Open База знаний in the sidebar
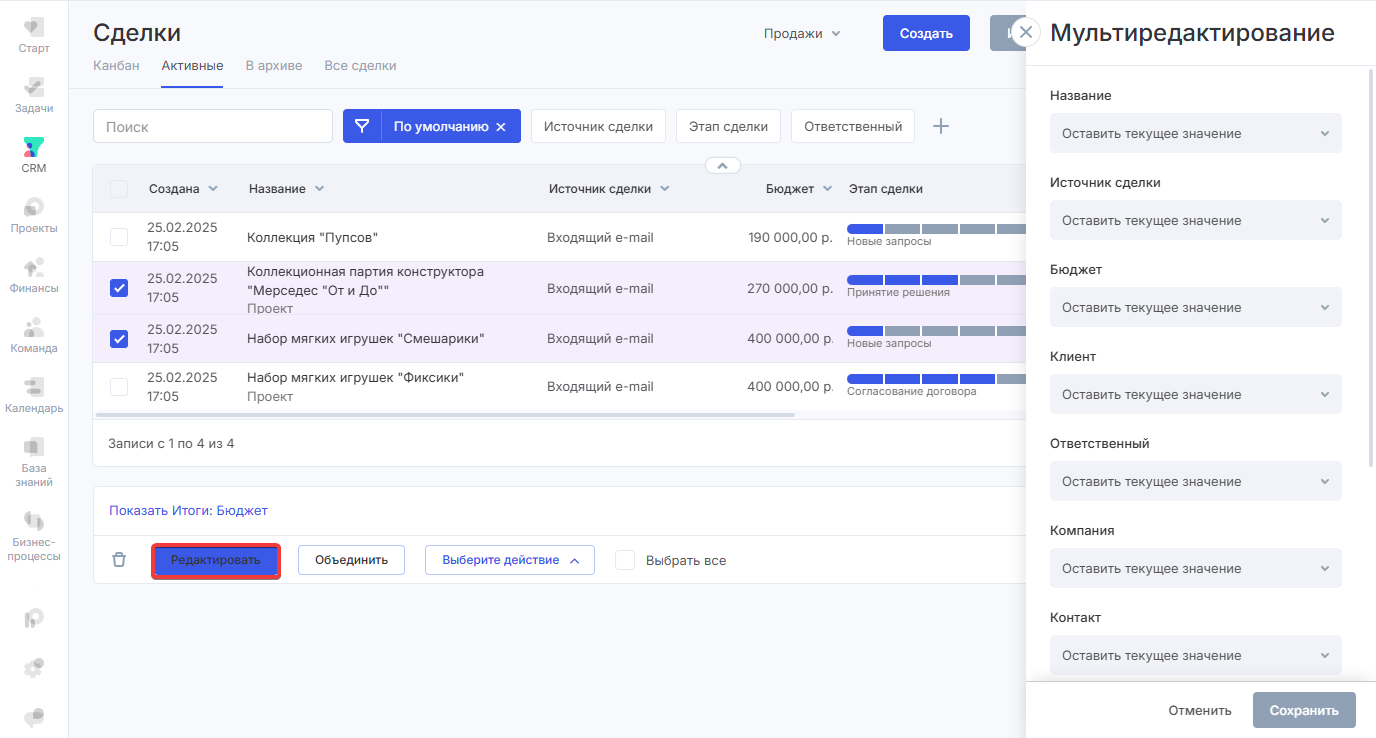The image size is (1376, 738). (34, 461)
